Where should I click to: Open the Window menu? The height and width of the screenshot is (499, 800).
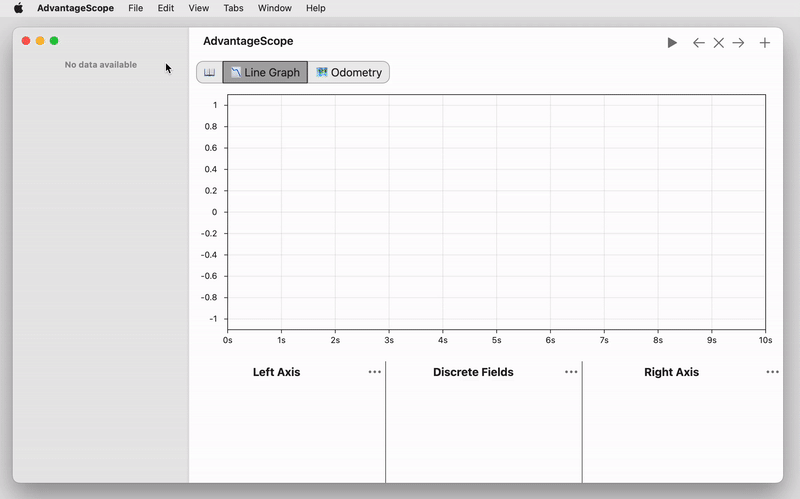coord(274,8)
